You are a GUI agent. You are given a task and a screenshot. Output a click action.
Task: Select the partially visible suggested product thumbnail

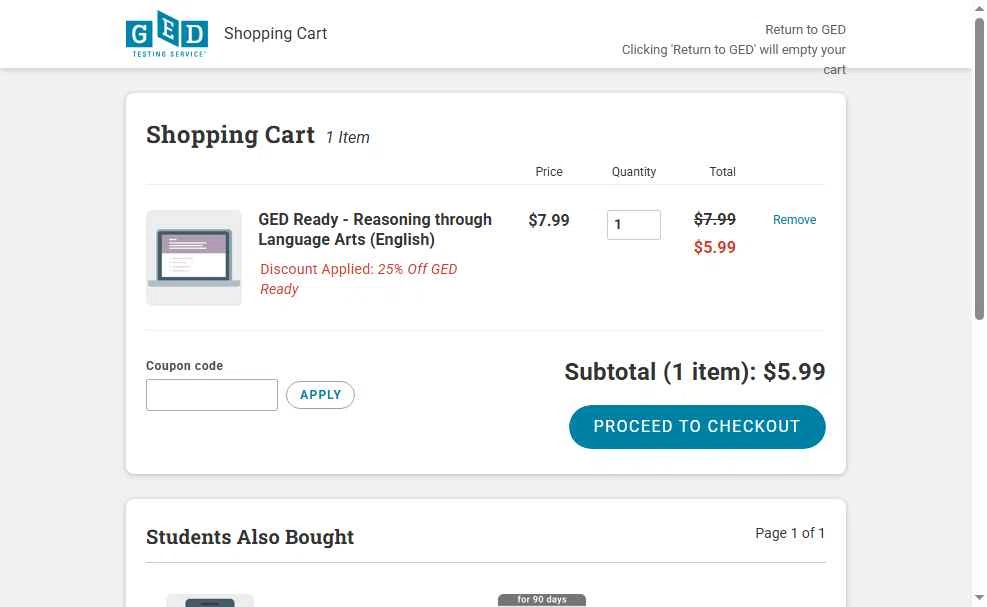pyautogui.click(x=210, y=601)
